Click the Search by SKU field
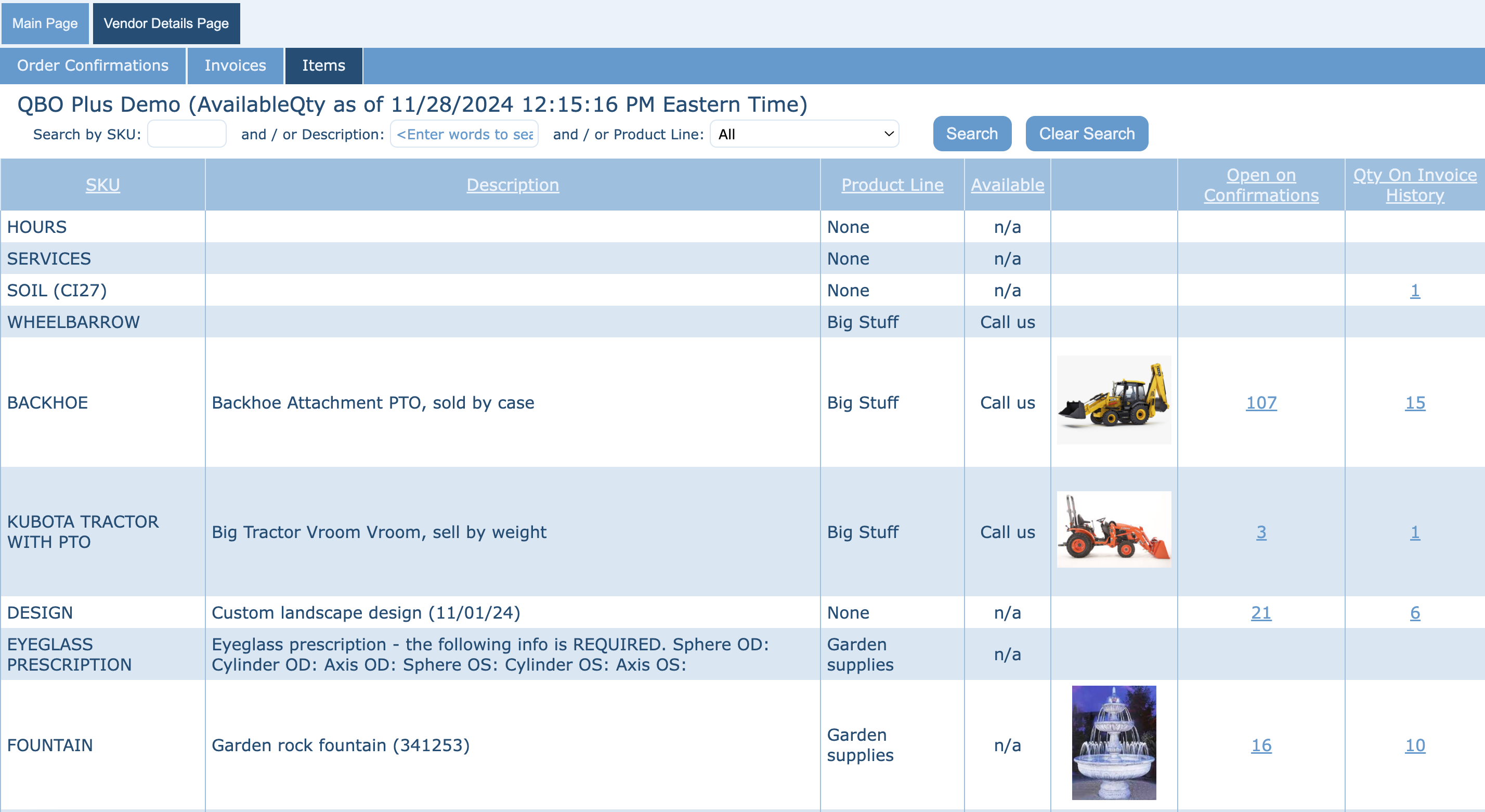The image size is (1485, 812). (186, 134)
